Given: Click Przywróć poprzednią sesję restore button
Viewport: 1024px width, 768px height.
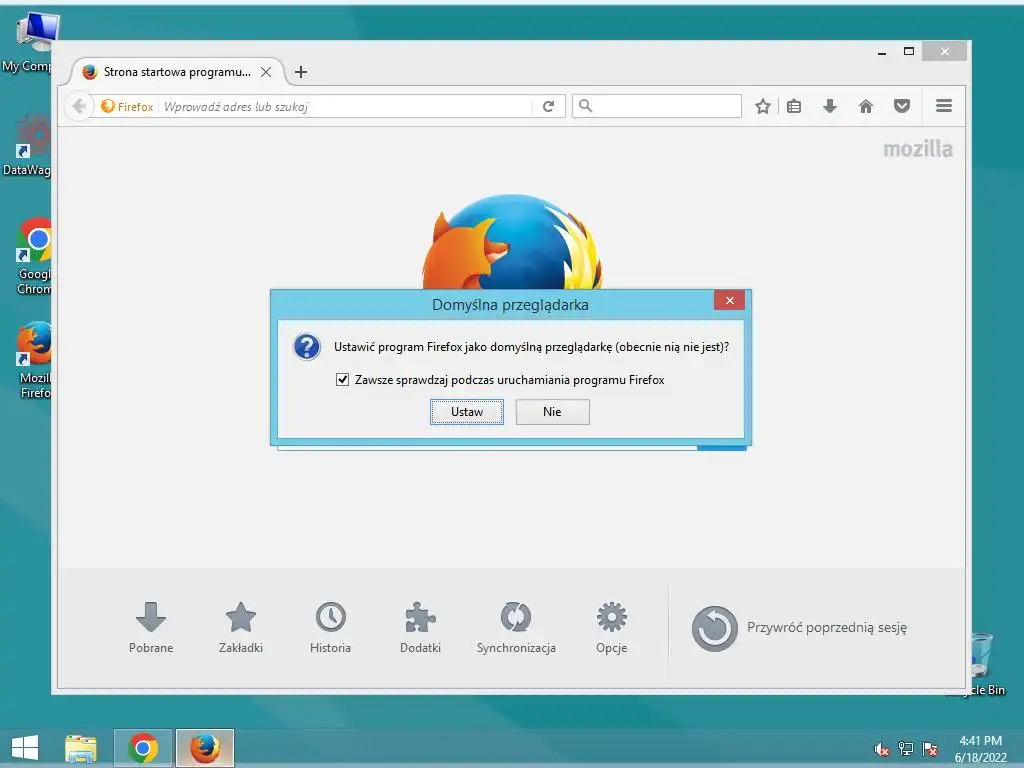Looking at the screenshot, I should [799, 628].
